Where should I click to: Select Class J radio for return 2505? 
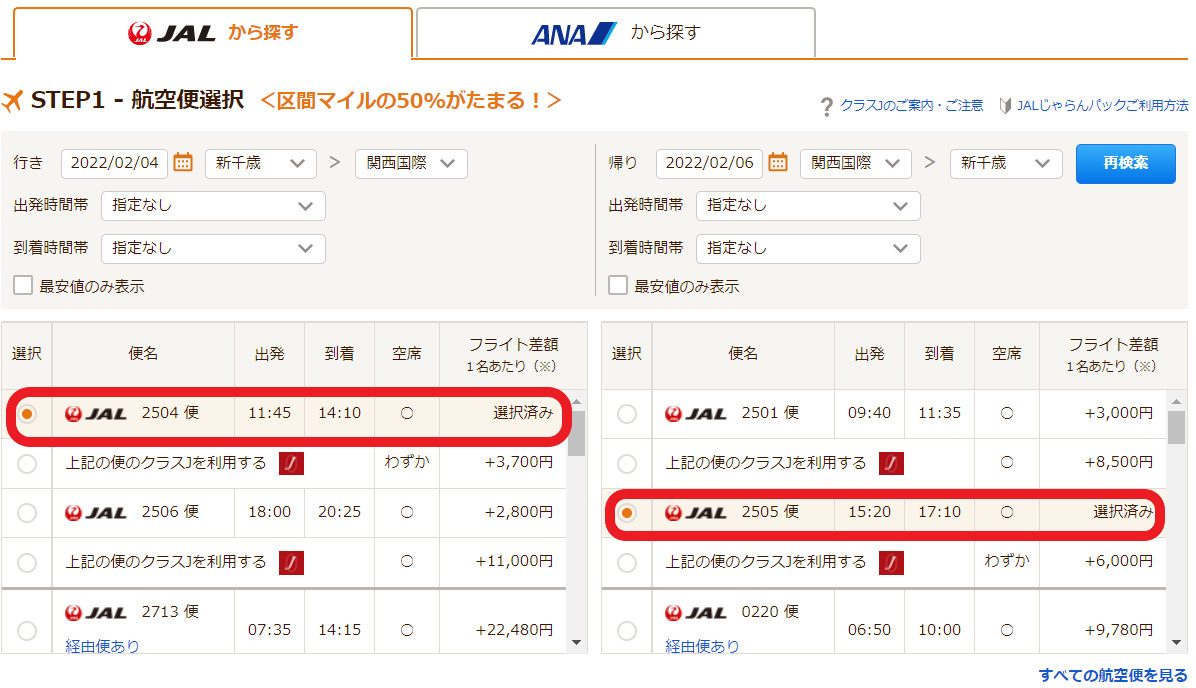click(x=627, y=563)
